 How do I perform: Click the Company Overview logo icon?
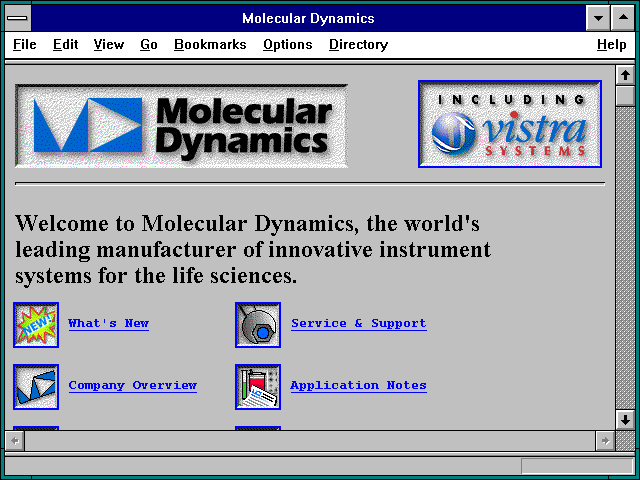(x=36, y=387)
